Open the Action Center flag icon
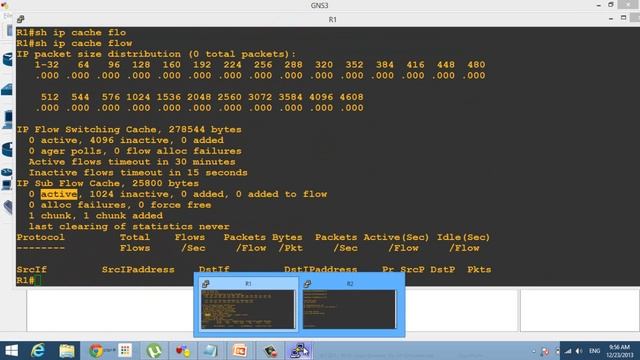The height and width of the screenshot is (360, 640). [x=545, y=351]
